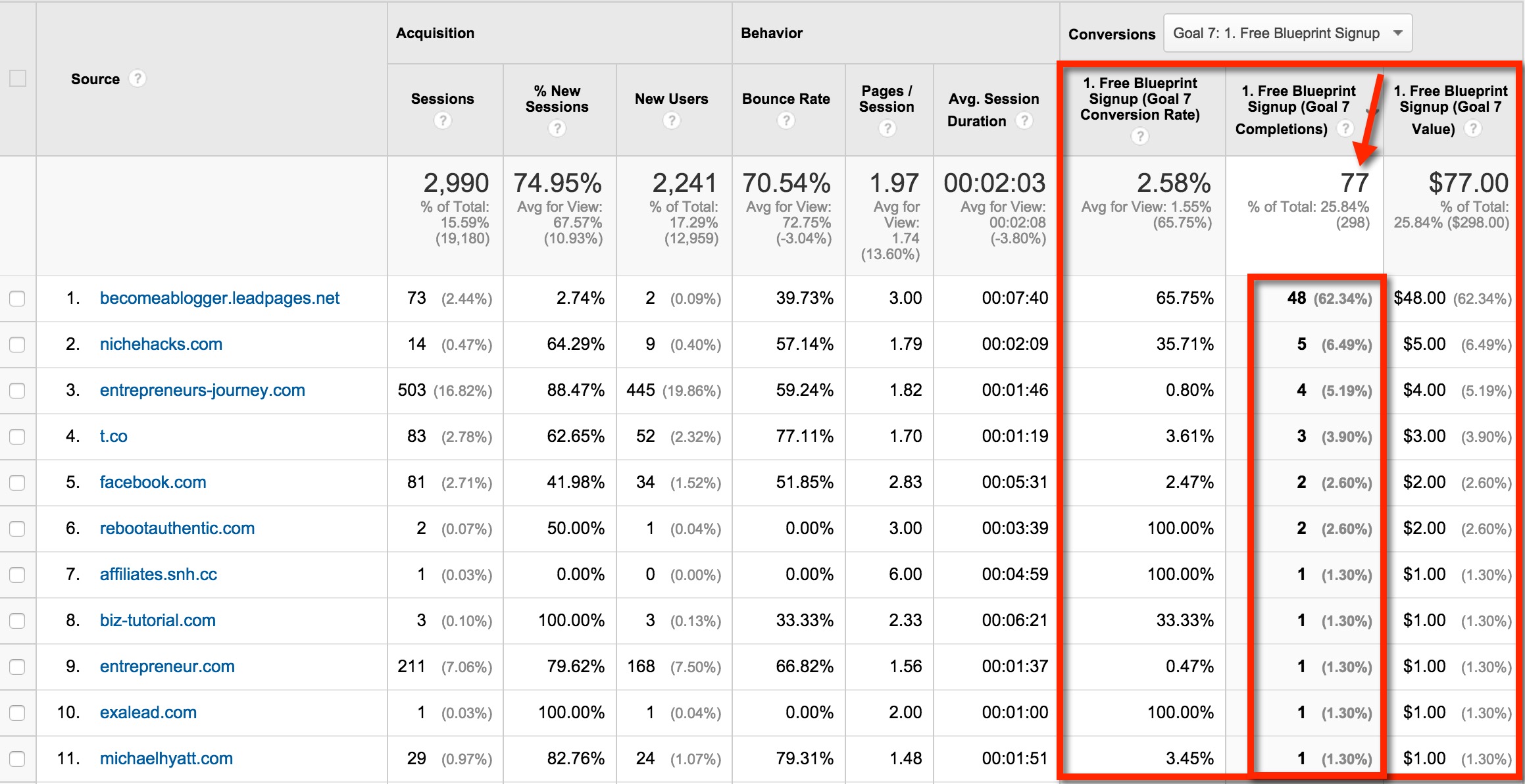Image resolution: width=1525 pixels, height=784 pixels.
Task: Click 211 sessions for entrepreneur.com
Action: click(x=412, y=667)
